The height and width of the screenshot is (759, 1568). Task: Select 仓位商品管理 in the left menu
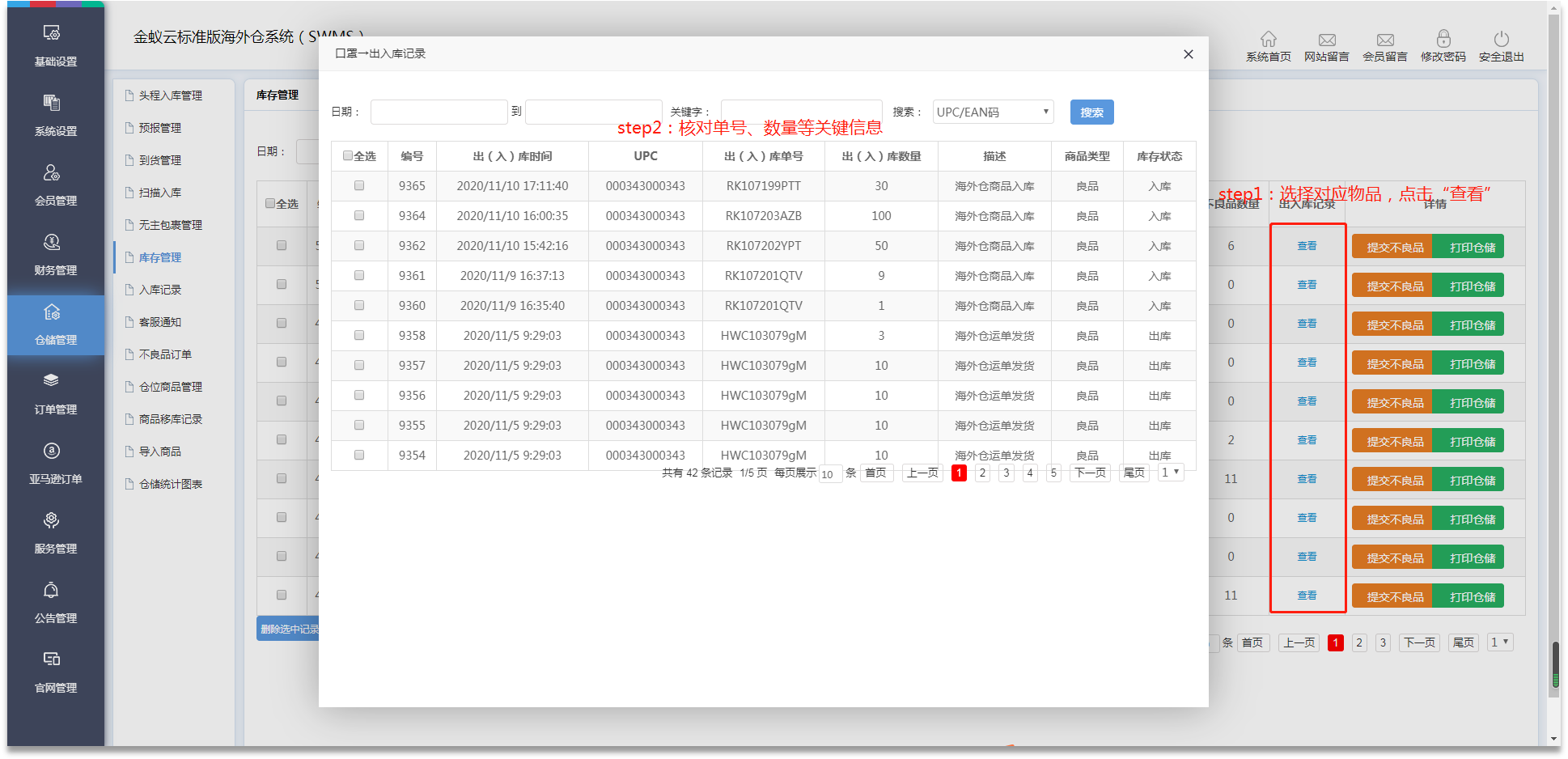[170, 387]
